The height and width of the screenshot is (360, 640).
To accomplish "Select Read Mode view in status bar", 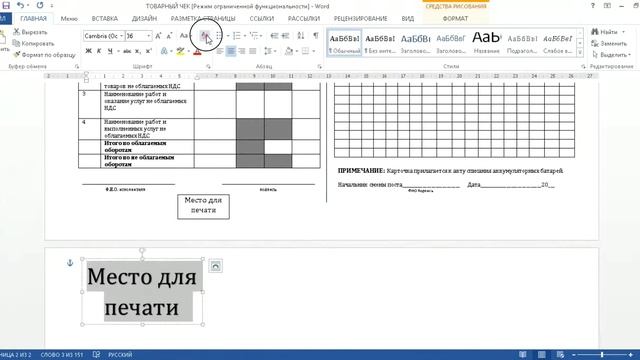I will point(522,355).
